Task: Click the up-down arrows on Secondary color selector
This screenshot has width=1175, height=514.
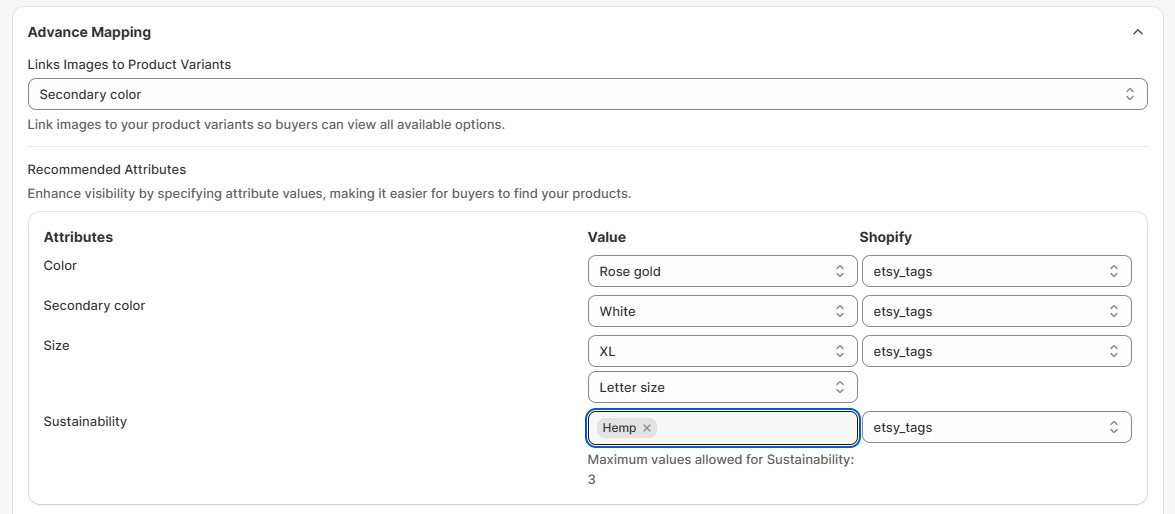Action: [1130, 94]
